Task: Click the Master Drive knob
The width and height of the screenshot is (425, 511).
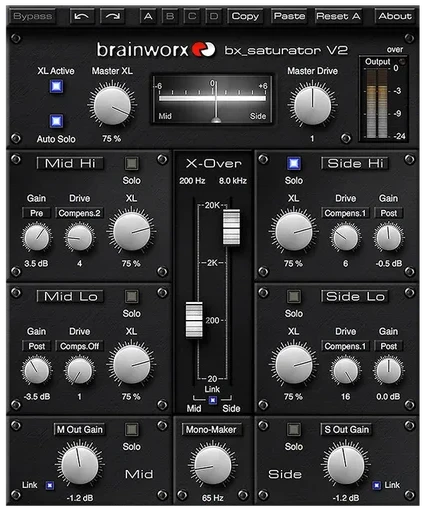Action: [312, 106]
